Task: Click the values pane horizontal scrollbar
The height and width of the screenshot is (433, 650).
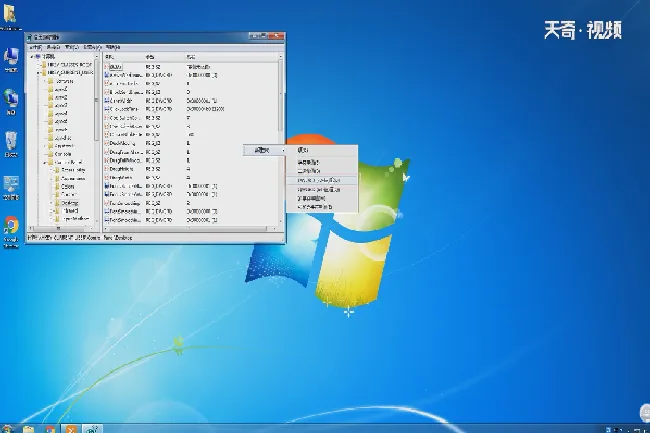Action: click(x=190, y=229)
